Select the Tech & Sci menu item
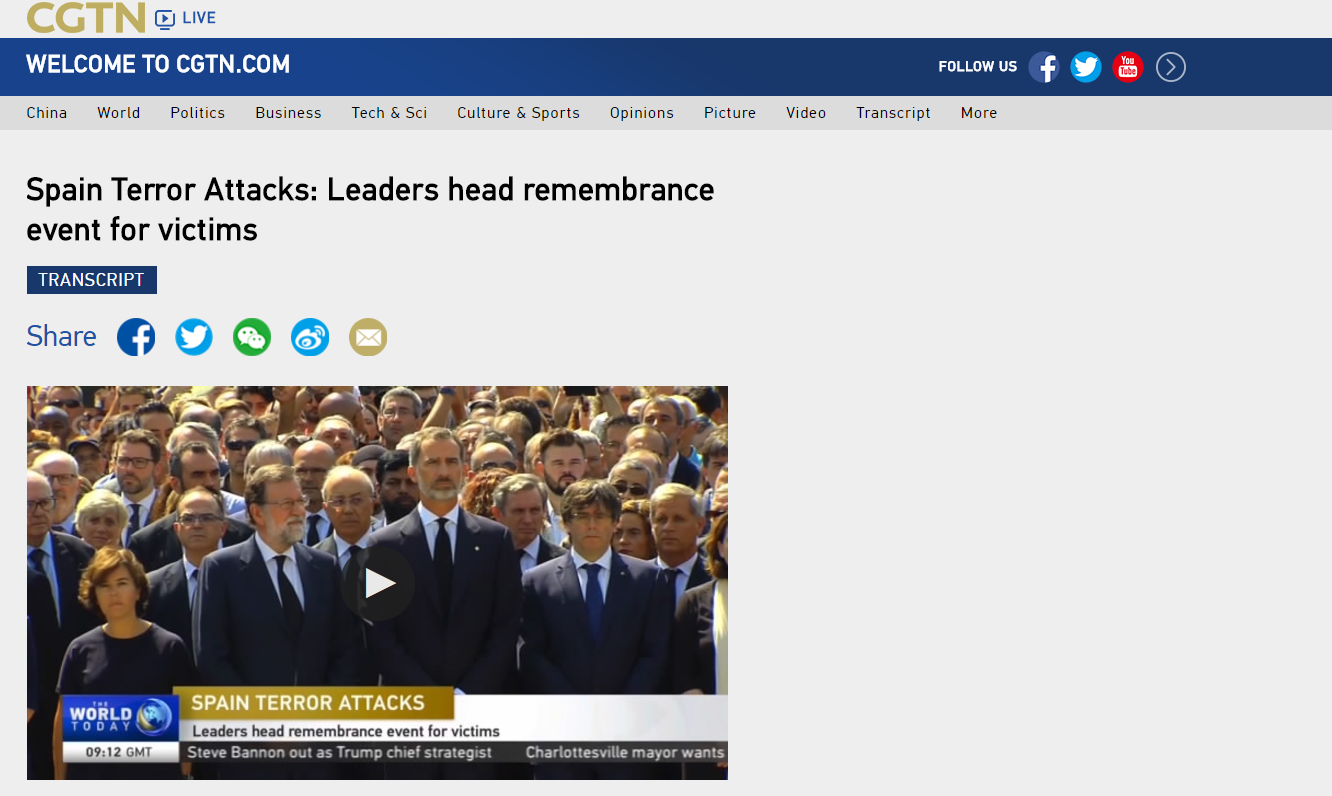This screenshot has width=1332, height=796. pyautogui.click(x=389, y=113)
